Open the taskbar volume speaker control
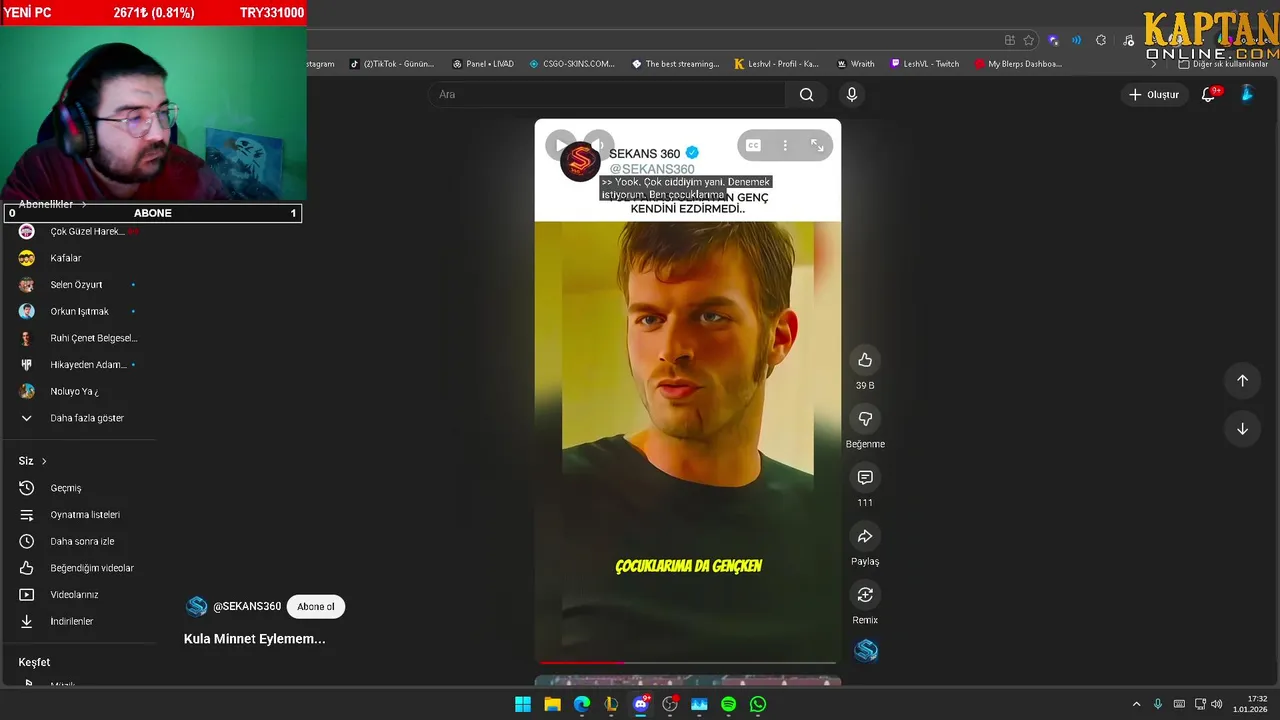The width and height of the screenshot is (1280, 720). coord(1217,704)
